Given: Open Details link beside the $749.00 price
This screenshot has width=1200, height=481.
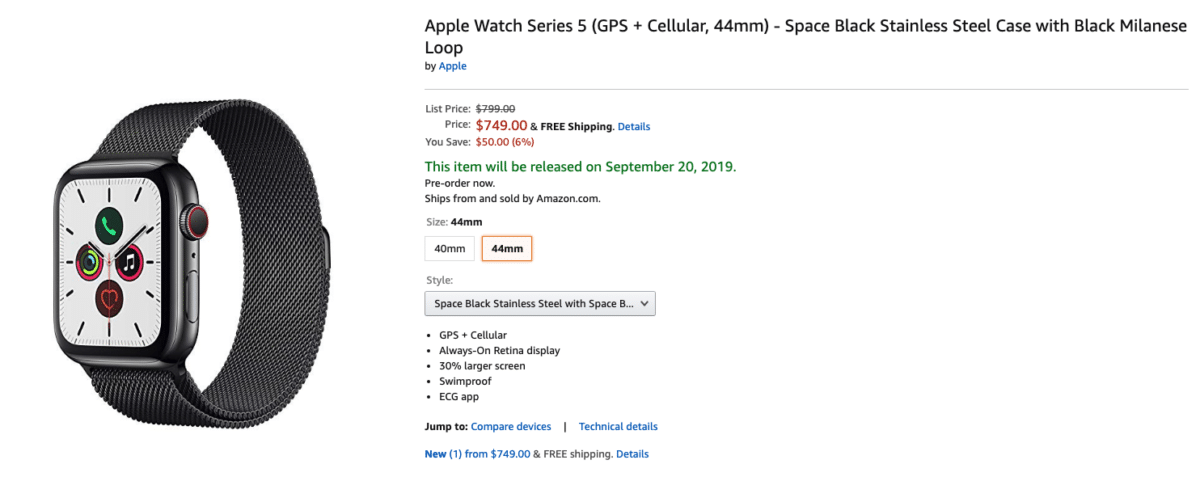Looking at the screenshot, I should click(x=634, y=127).
